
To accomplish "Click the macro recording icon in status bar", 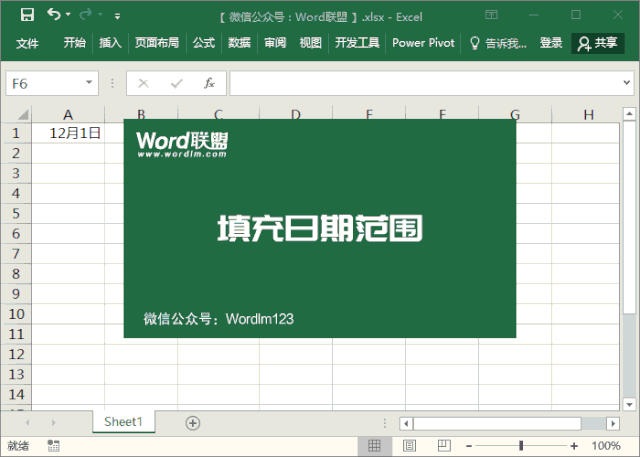I will (53, 446).
